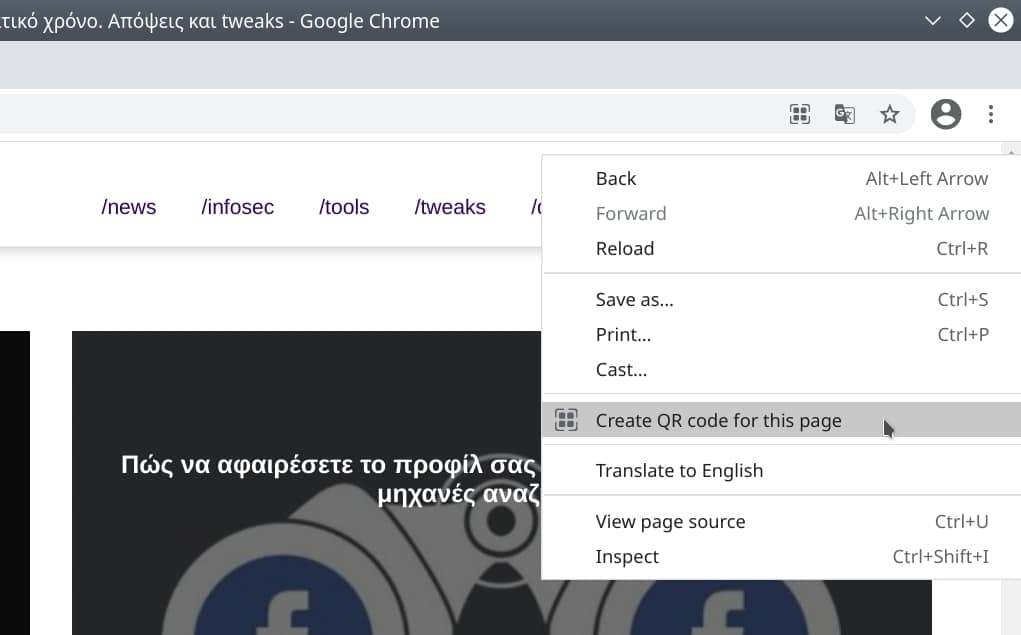
Task: Select Back from the context menu
Action: pyautogui.click(x=616, y=179)
